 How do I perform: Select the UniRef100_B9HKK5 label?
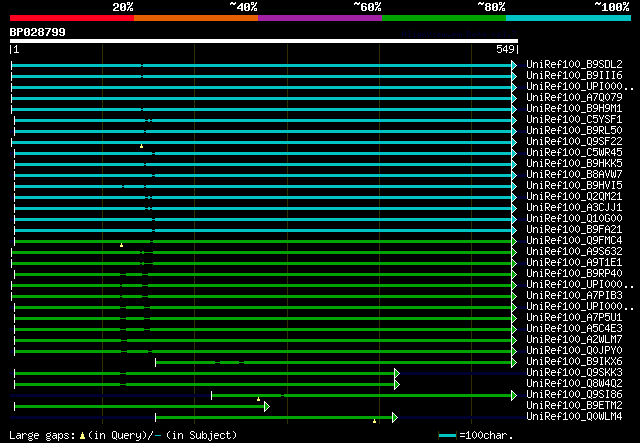tap(574, 164)
